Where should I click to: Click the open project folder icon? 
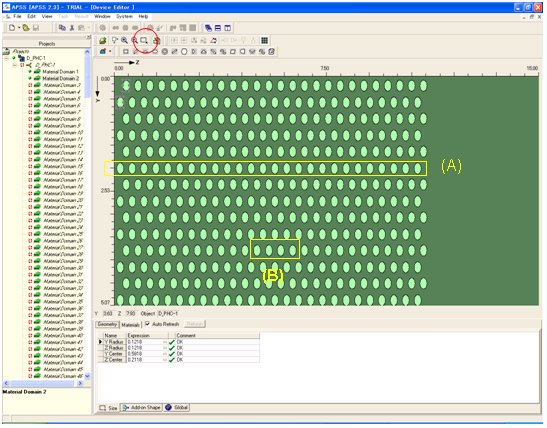coord(26,28)
